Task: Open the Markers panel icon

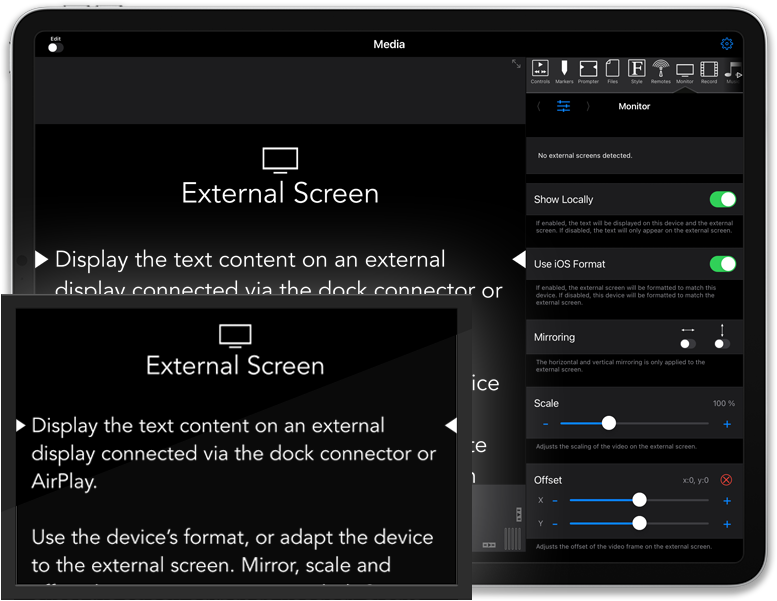Action: pyautogui.click(x=564, y=71)
